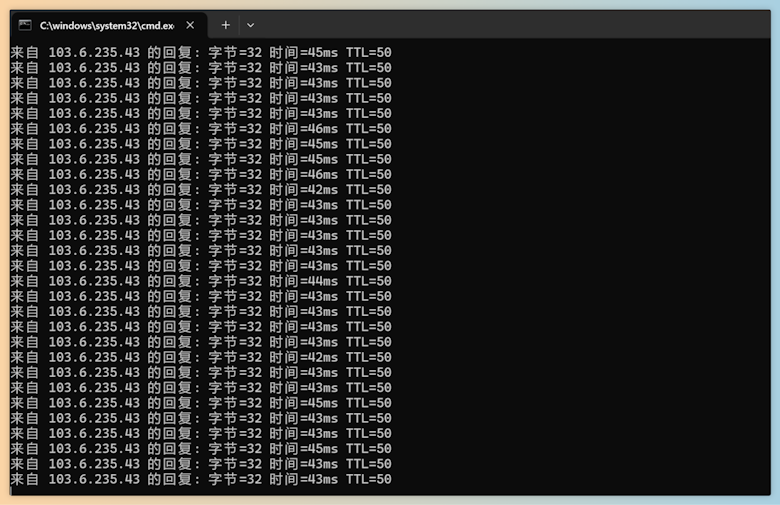The image size is (780, 505).
Task: Select the C:\windows\system32\cmd.exe tab
Action: click(108, 25)
